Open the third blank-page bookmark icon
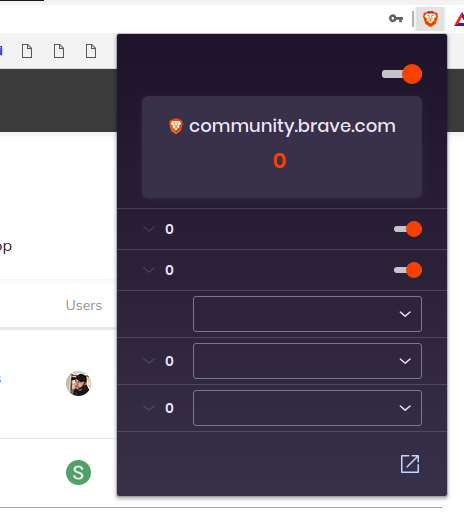 point(91,51)
